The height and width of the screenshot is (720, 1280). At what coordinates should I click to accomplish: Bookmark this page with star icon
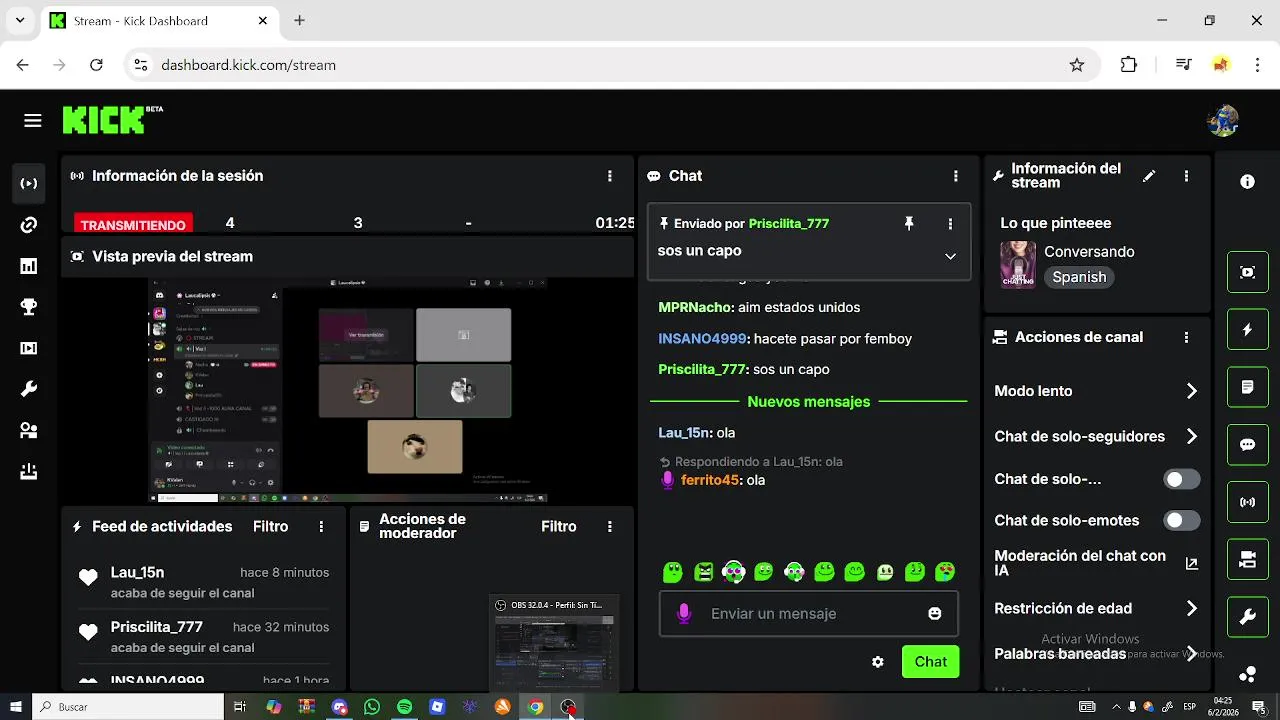(1077, 65)
